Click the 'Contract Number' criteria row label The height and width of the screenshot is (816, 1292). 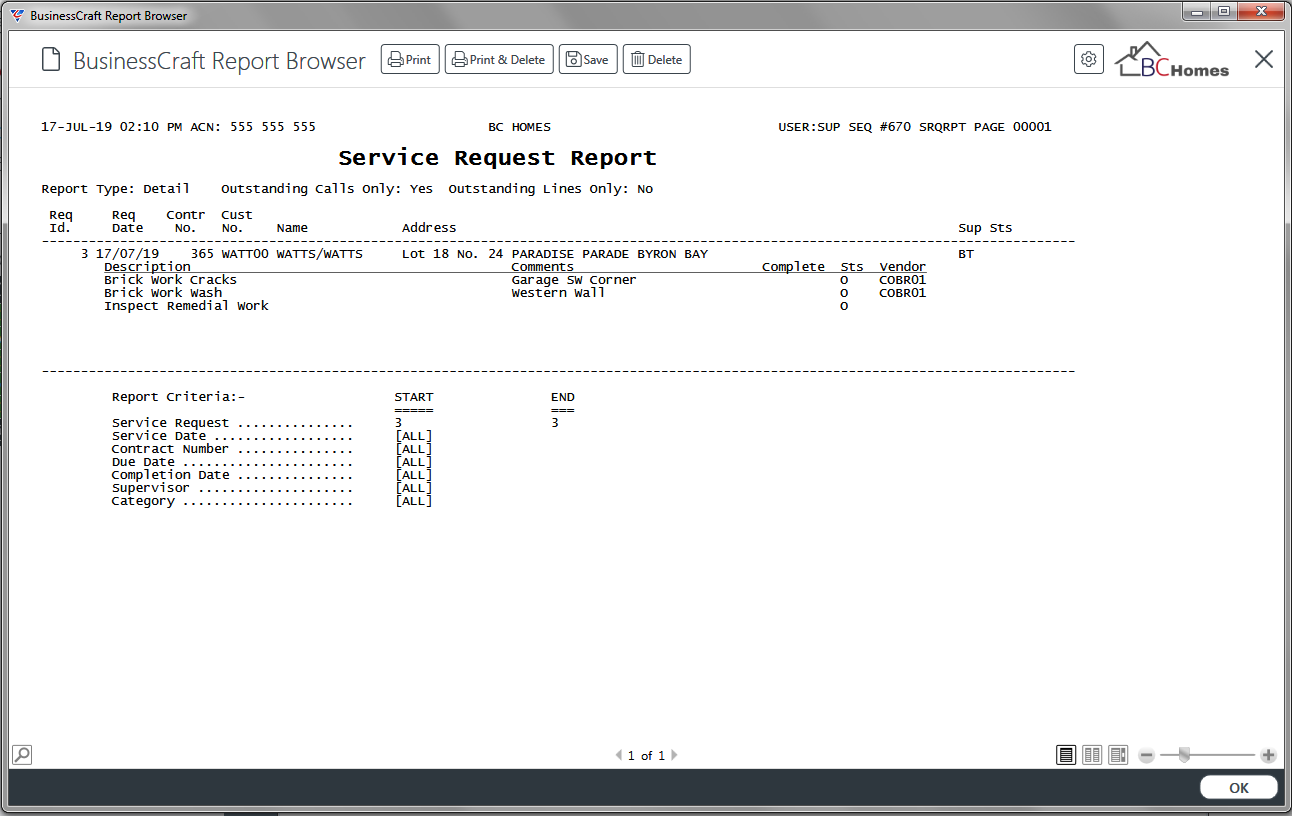tap(170, 449)
